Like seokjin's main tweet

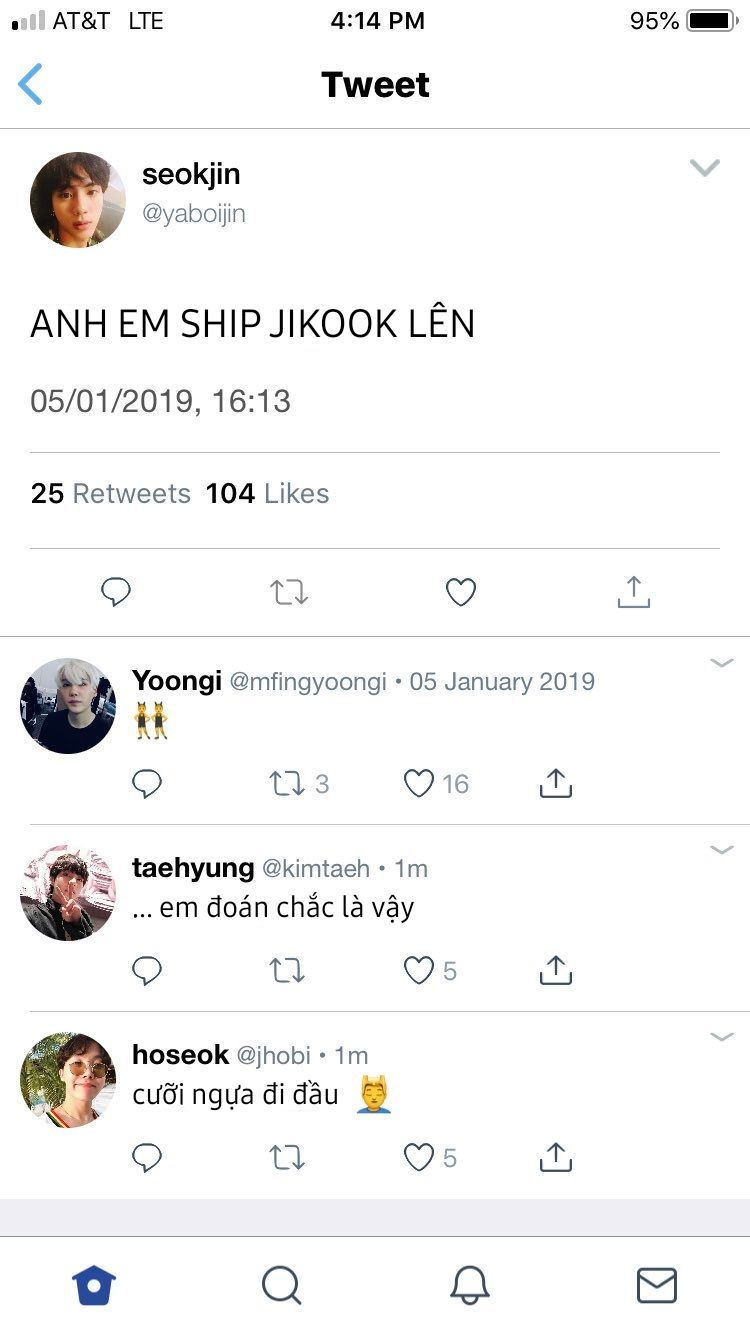[x=460, y=593]
